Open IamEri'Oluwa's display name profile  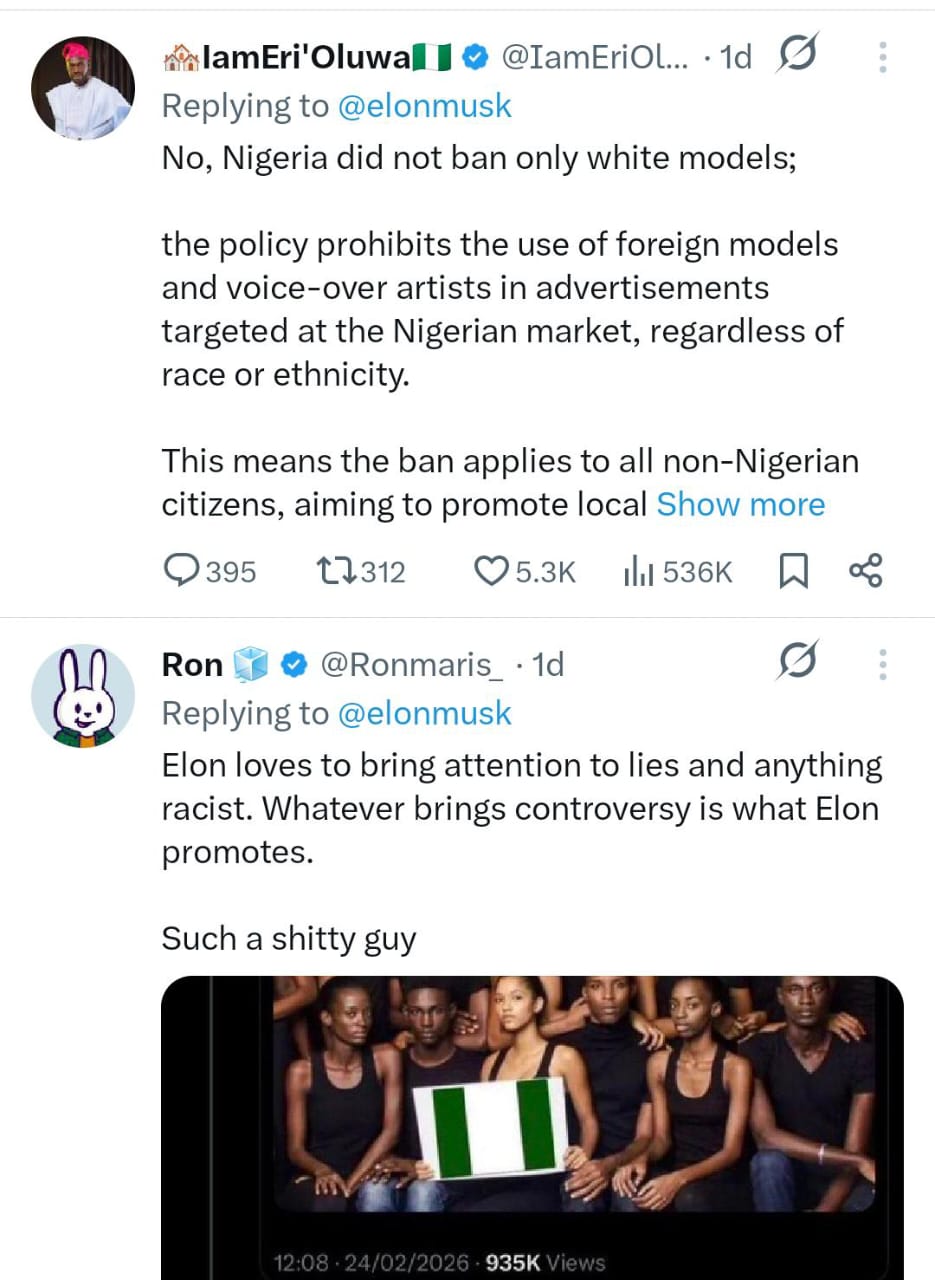(300, 58)
